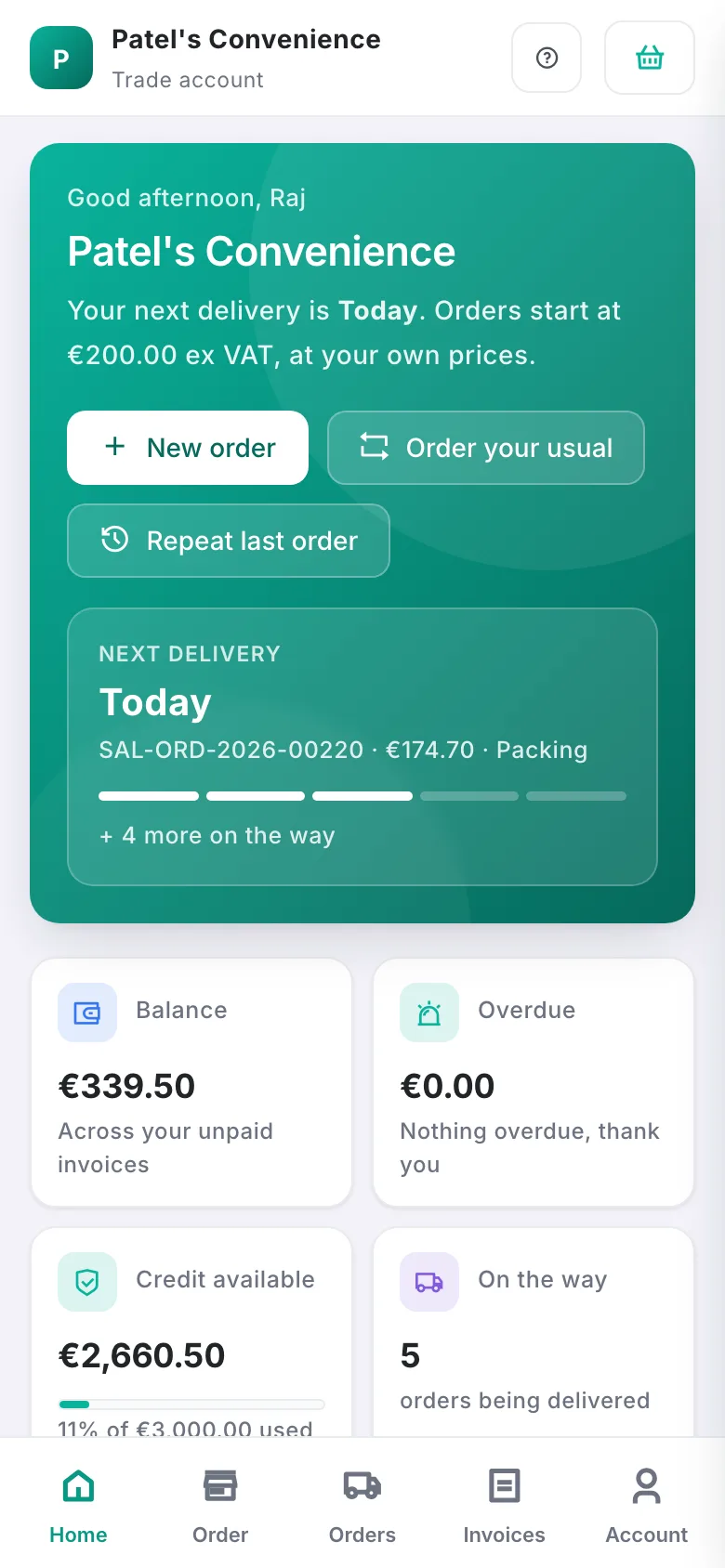Click the Balance wallet icon

coord(87,1013)
